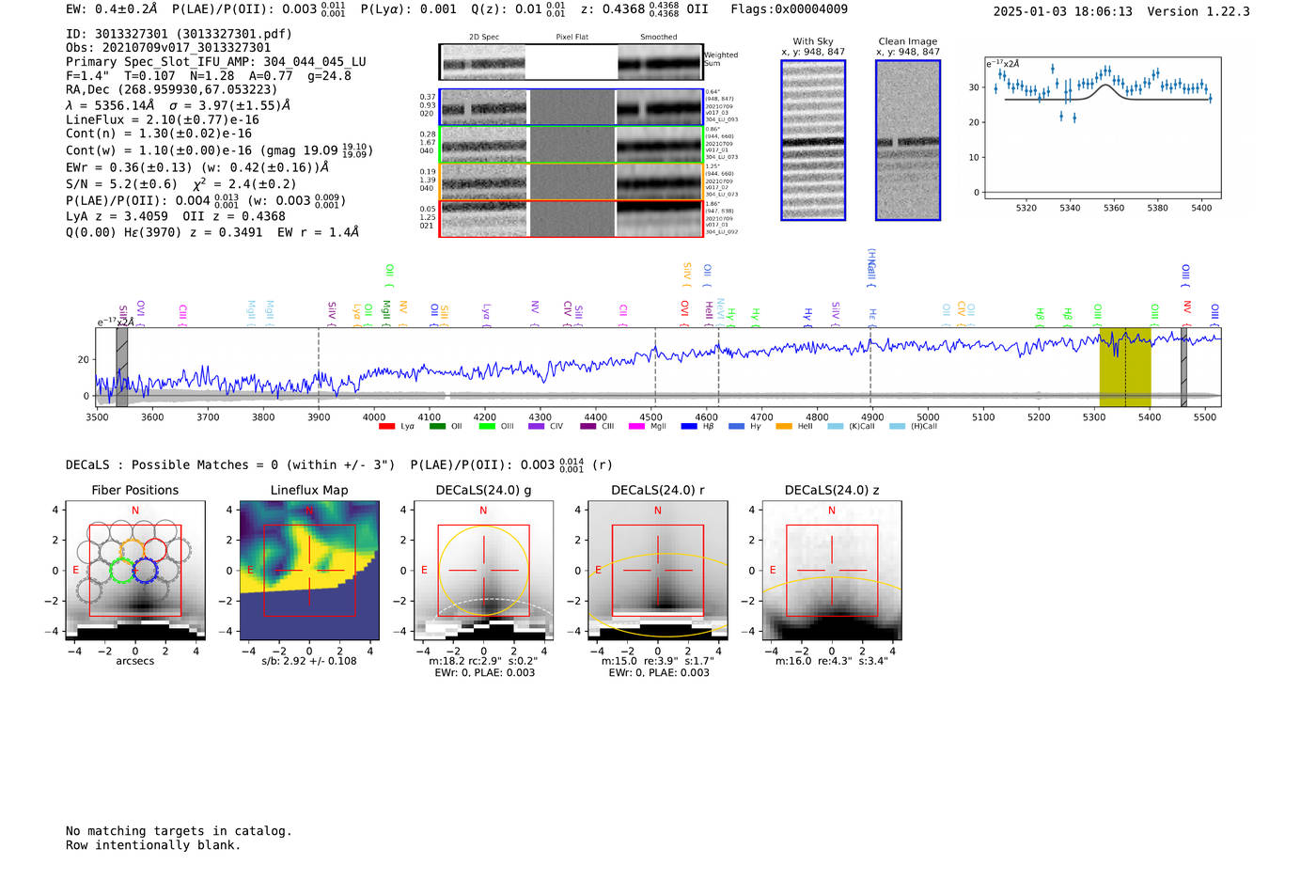Click the Gaussian emission-line fit plot
The height and width of the screenshot is (896, 1316).
pyautogui.click(x=1102, y=128)
